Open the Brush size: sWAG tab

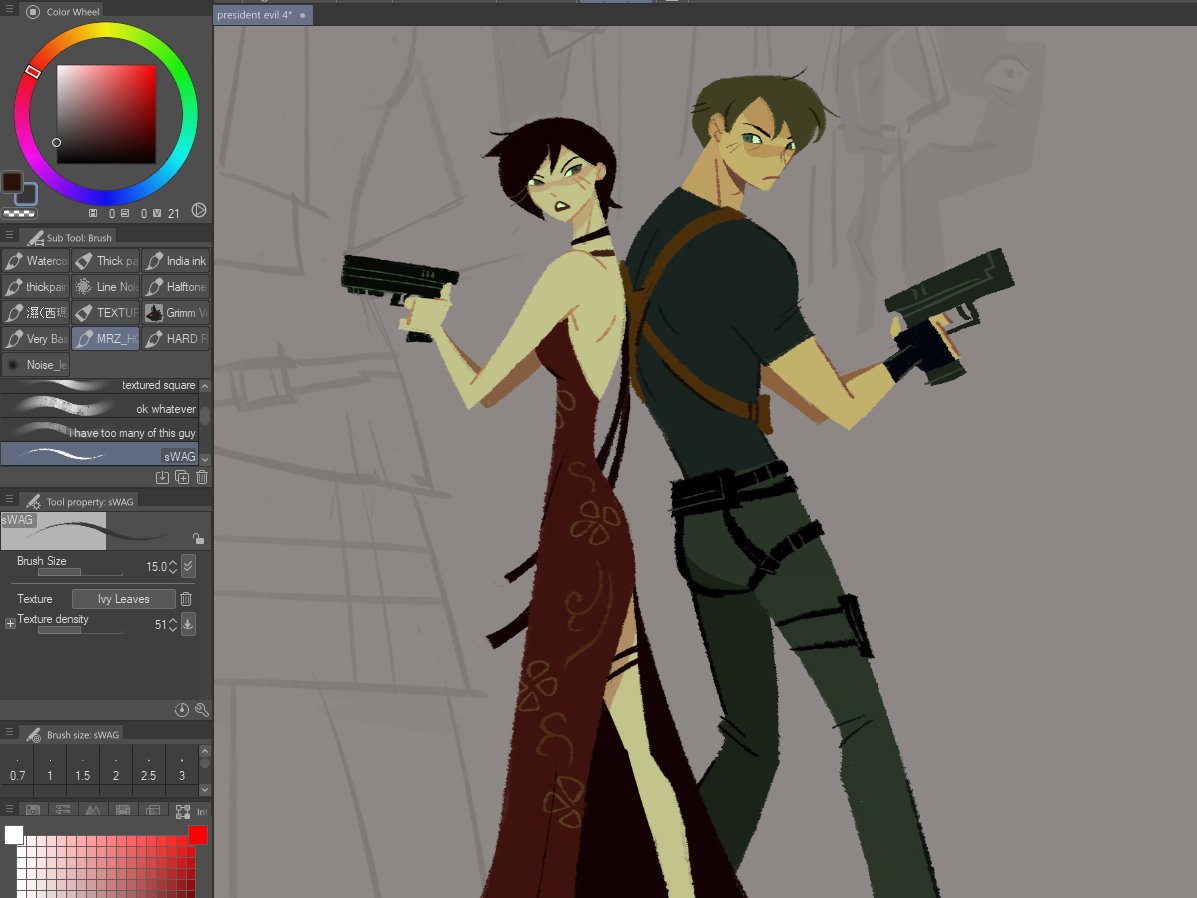(73, 735)
